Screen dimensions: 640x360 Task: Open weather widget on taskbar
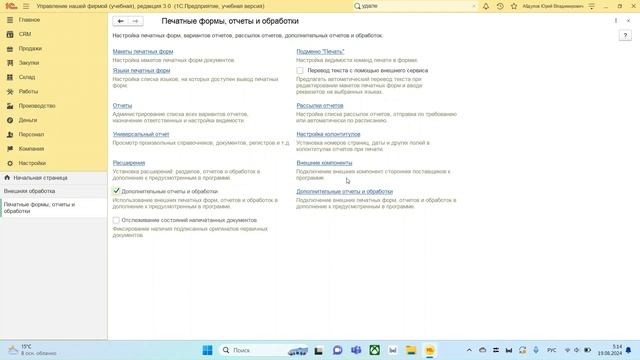(33, 350)
